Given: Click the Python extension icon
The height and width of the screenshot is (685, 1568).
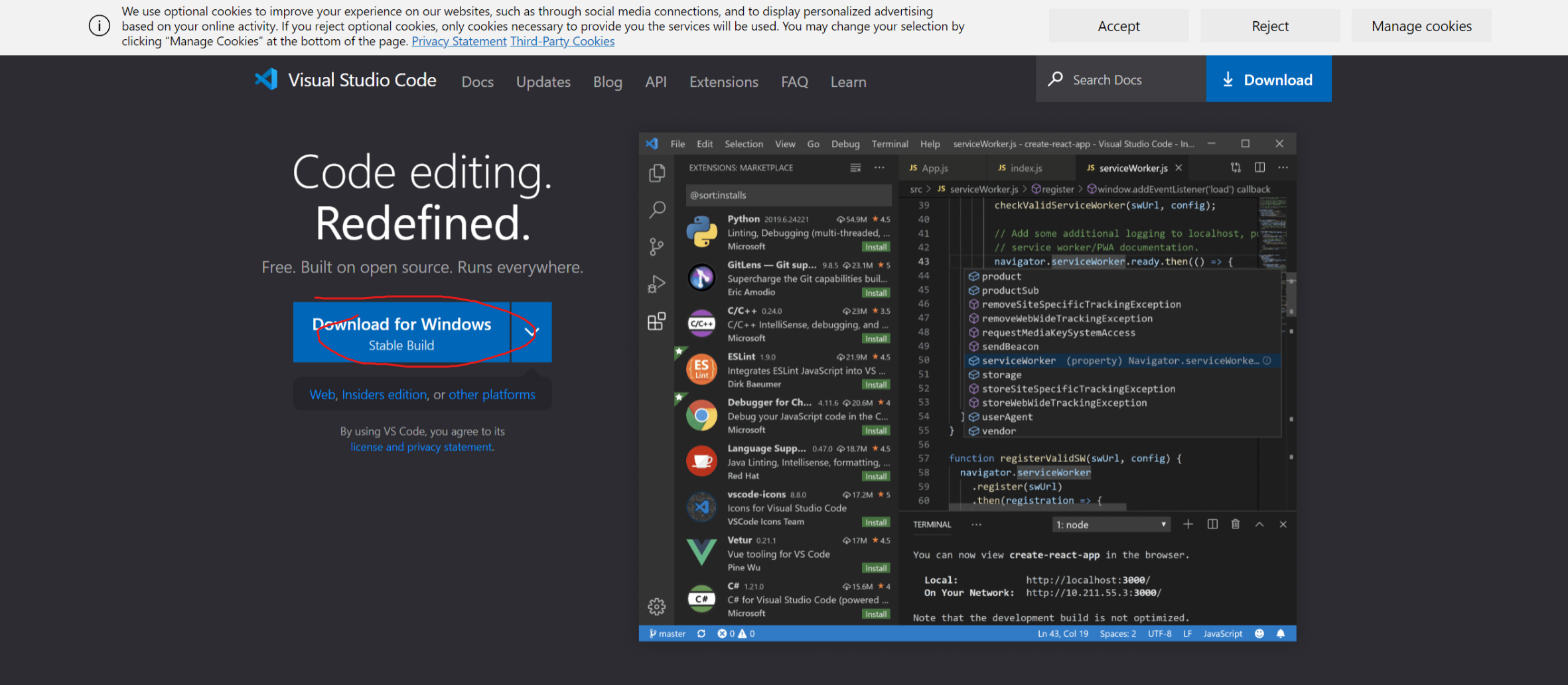Looking at the screenshot, I should point(702,232).
